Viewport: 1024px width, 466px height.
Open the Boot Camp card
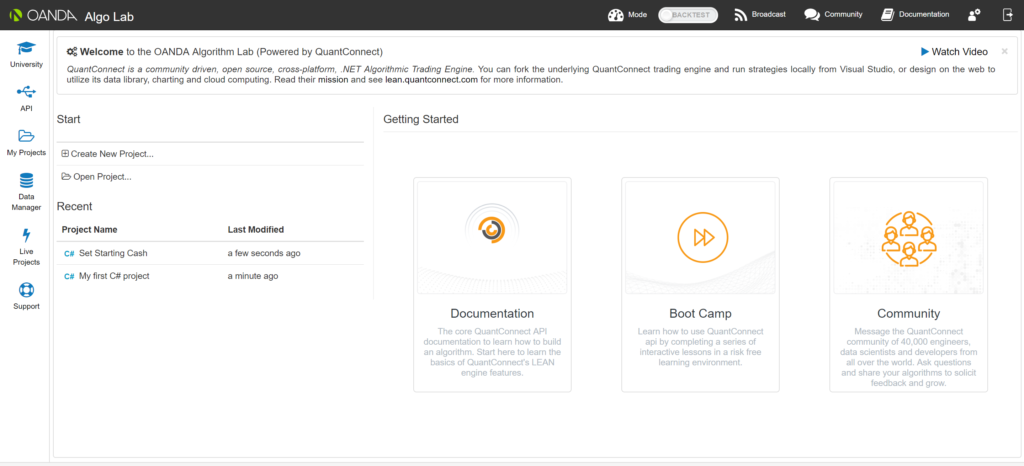pyautogui.click(x=700, y=284)
